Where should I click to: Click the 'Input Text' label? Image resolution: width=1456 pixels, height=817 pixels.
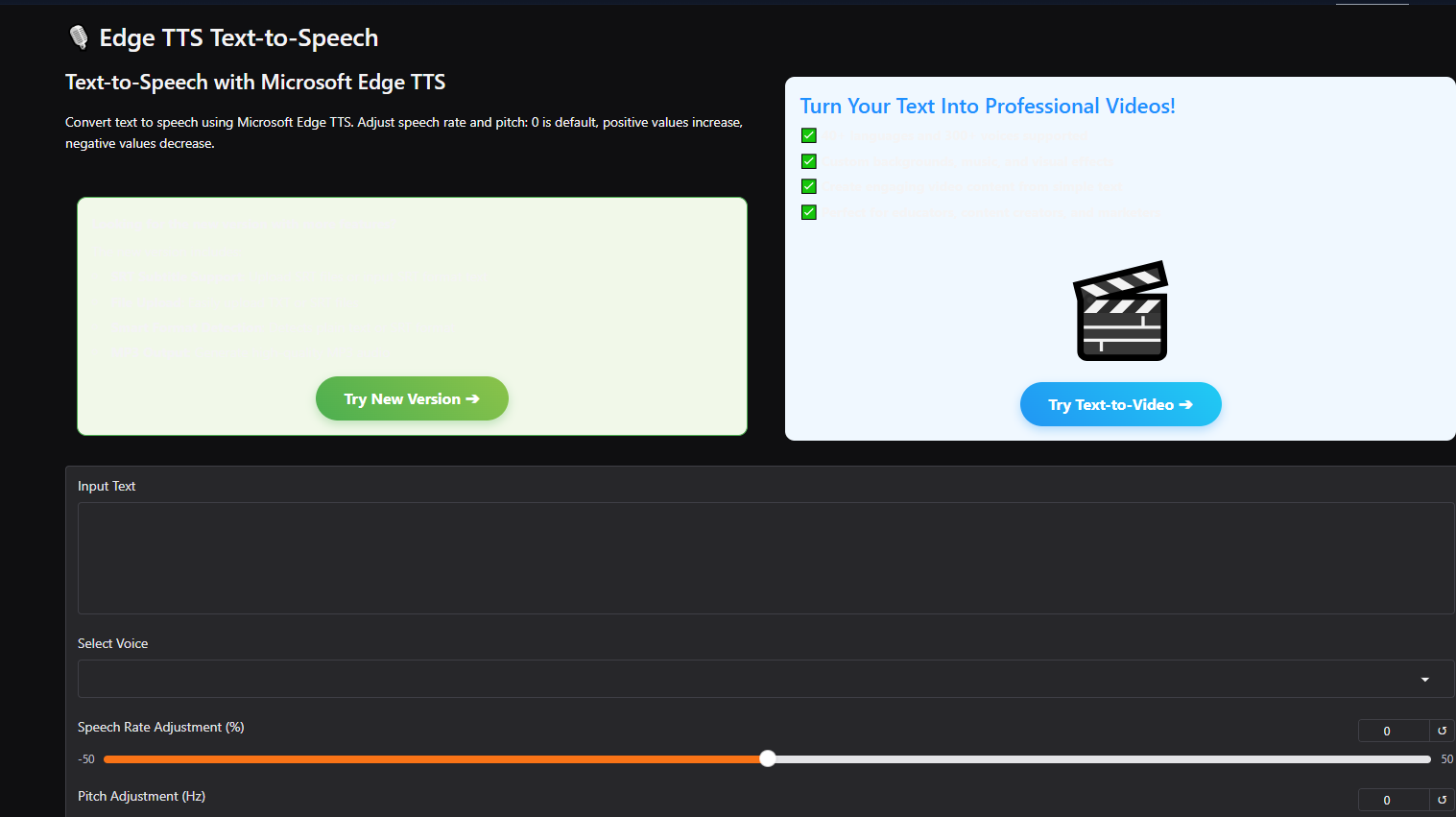click(x=107, y=486)
